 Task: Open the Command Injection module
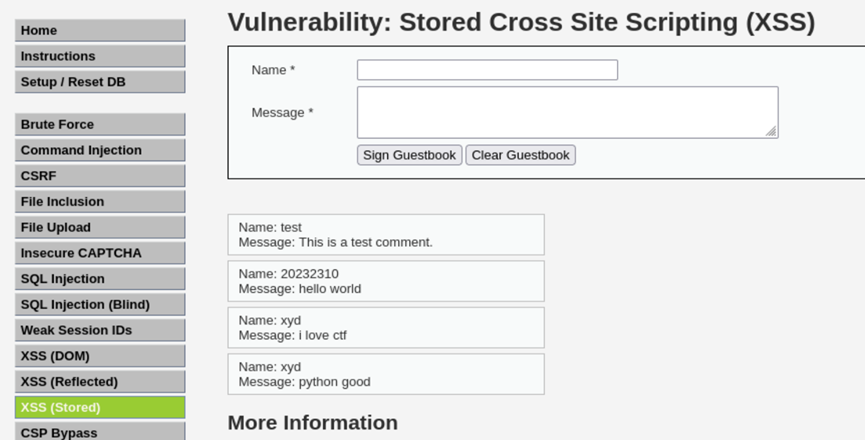[x=100, y=150]
